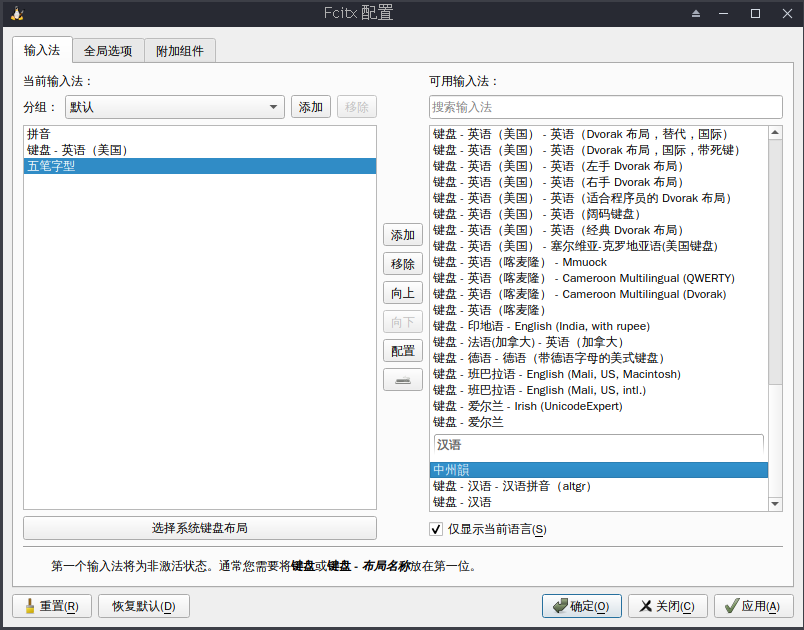Image resolution: width=804 pixels, height=630 pixels.
Task: Click the middle 添加 button between the lists
Action: (x=403, y=235)
